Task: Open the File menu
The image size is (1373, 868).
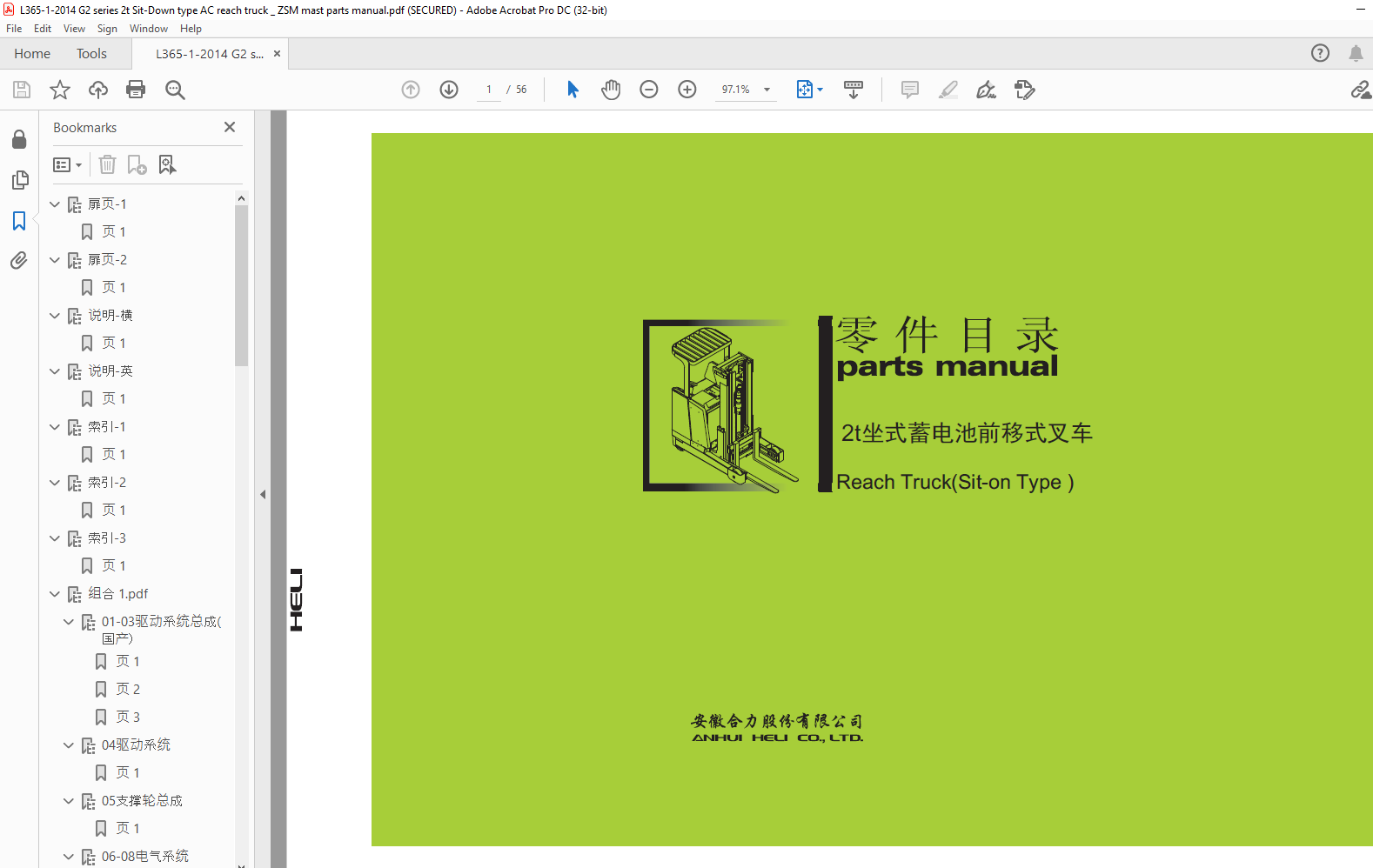Action: (x=14, y=29)
